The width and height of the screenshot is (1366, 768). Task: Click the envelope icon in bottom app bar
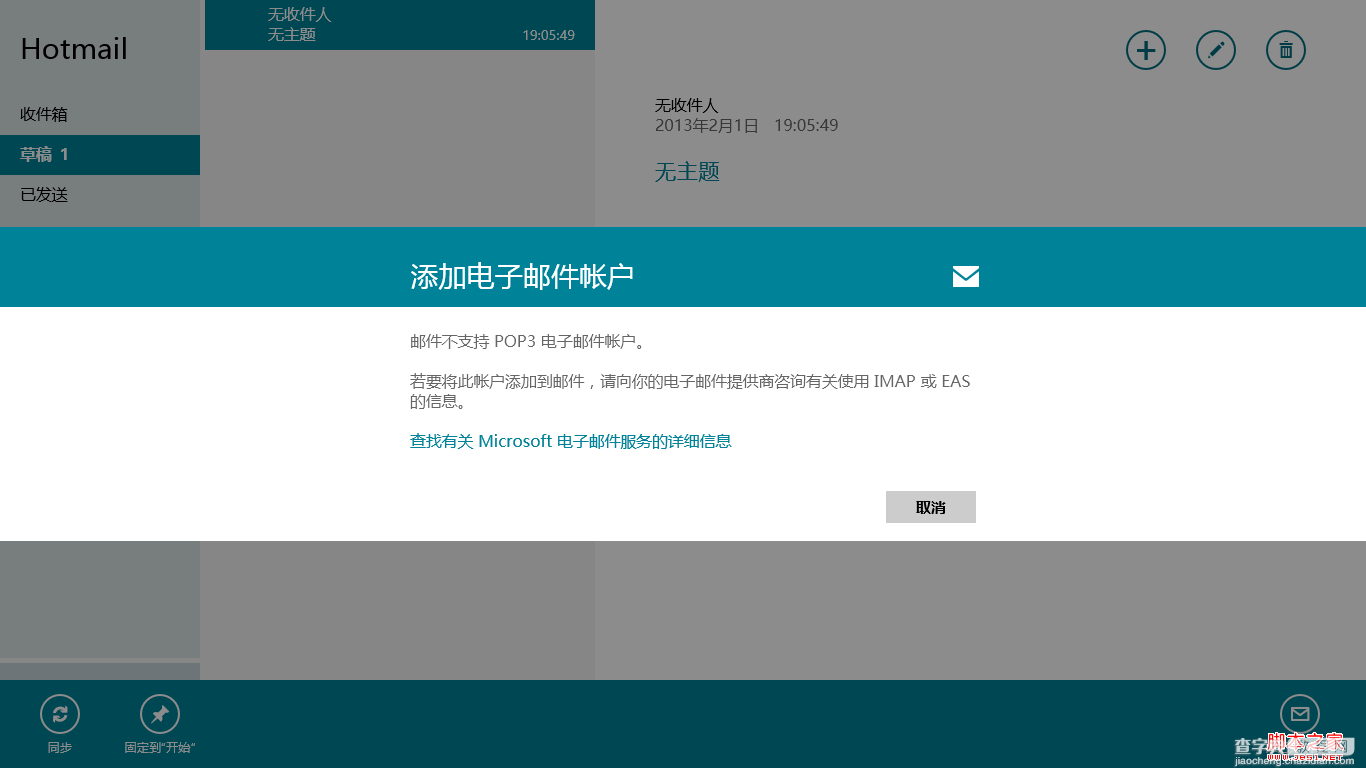tap(1300, 714)
